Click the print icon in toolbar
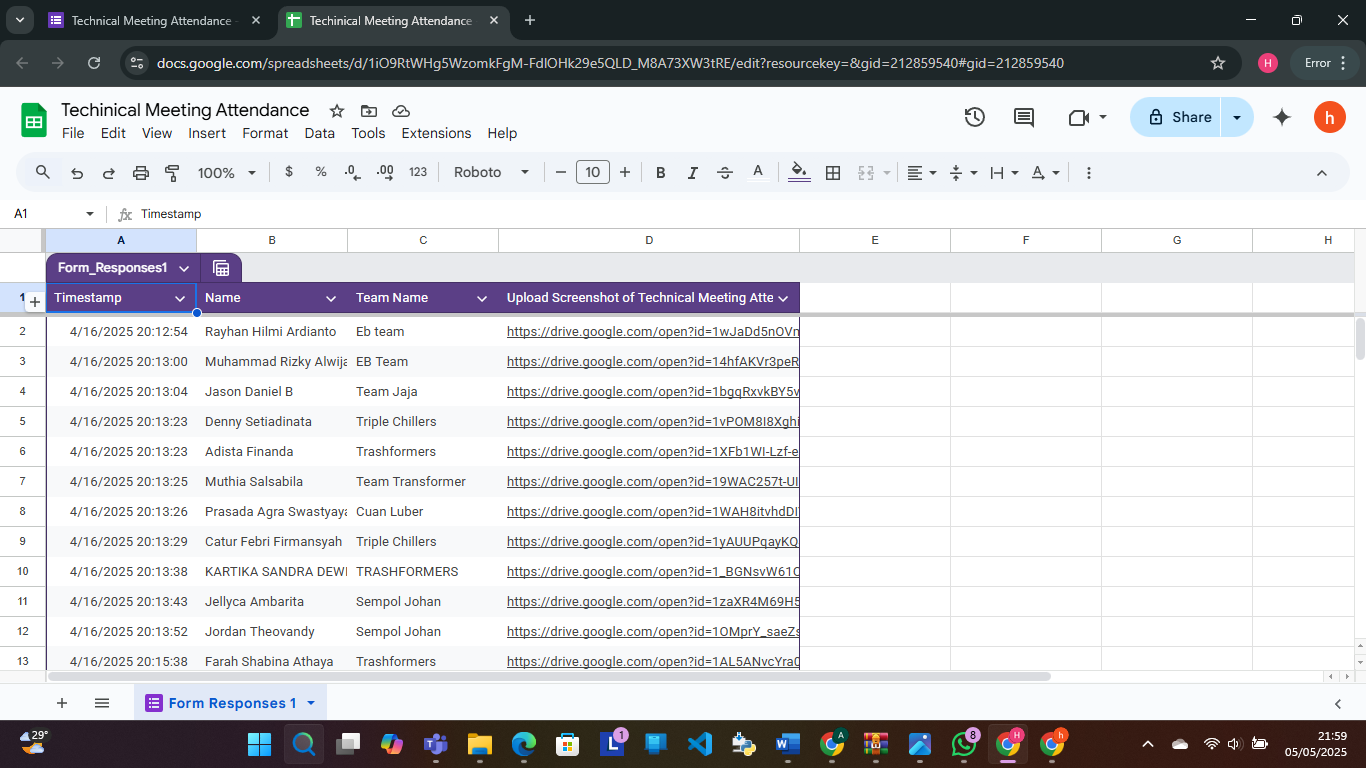This screenshot has width=1366, height=768. tap(141, 173)
